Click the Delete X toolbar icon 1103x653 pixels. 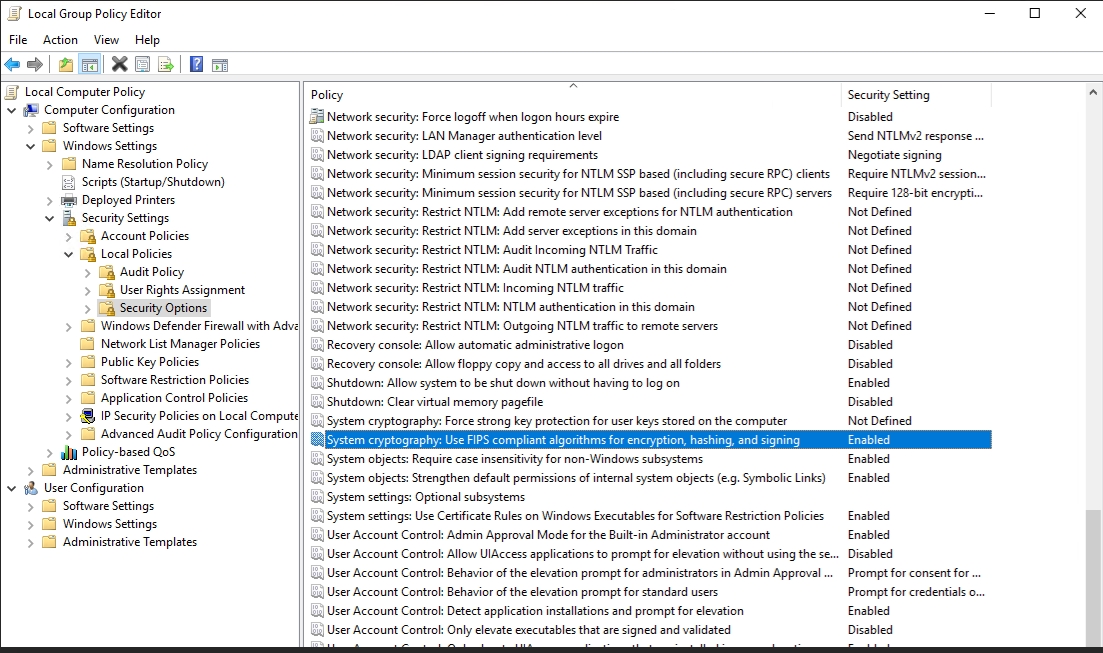(x=119, y=65)
